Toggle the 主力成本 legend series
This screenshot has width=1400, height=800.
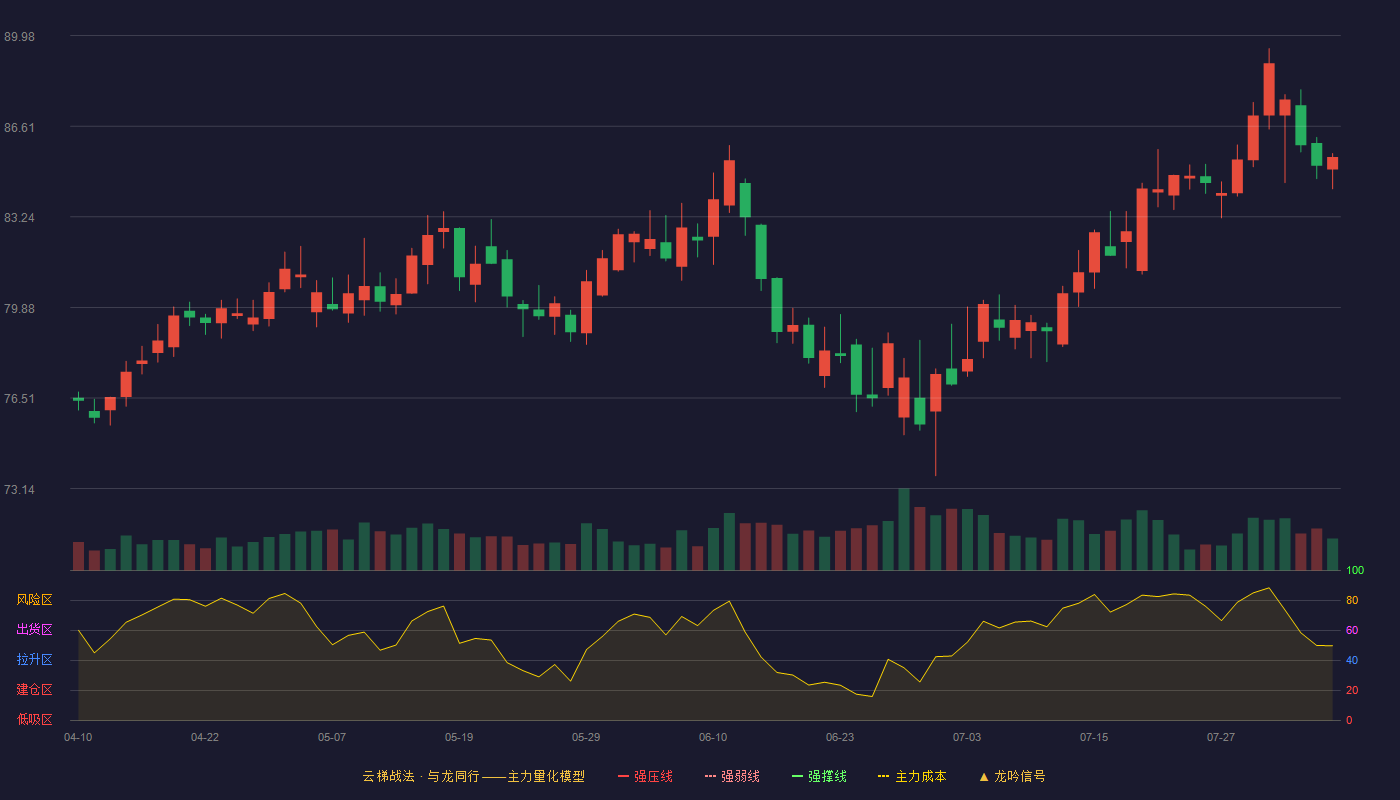912,776
